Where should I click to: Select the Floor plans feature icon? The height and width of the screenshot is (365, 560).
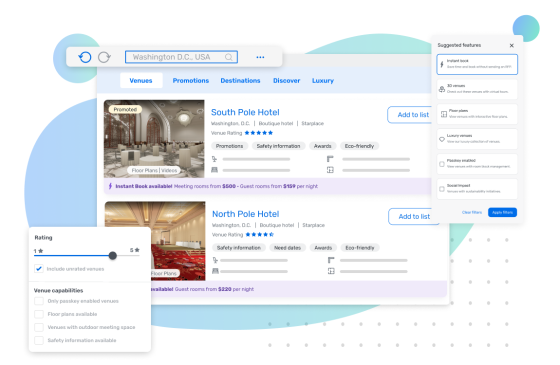click(444, 114)
